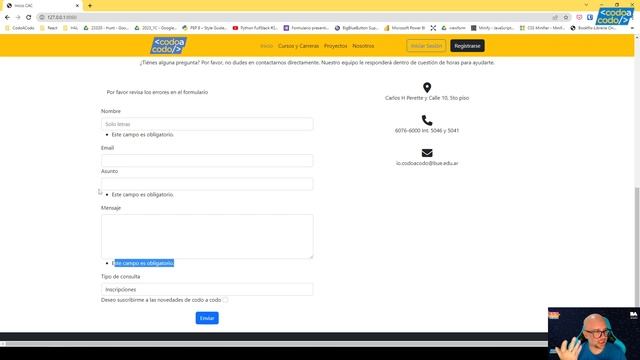Screen dimensions: 640x360
Task: Click the Codo a Codo navbar logo
Action: 169,46
